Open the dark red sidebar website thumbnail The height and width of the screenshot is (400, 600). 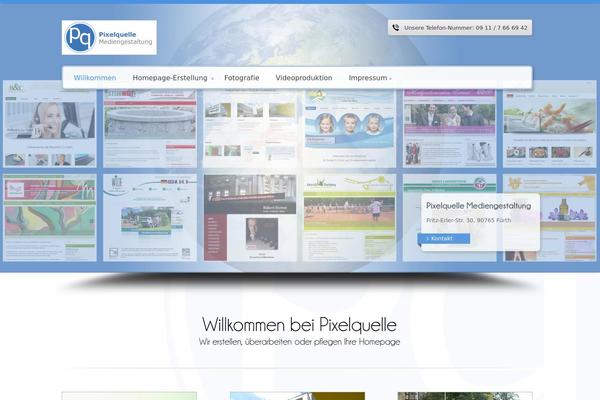(x=250, y=218)
